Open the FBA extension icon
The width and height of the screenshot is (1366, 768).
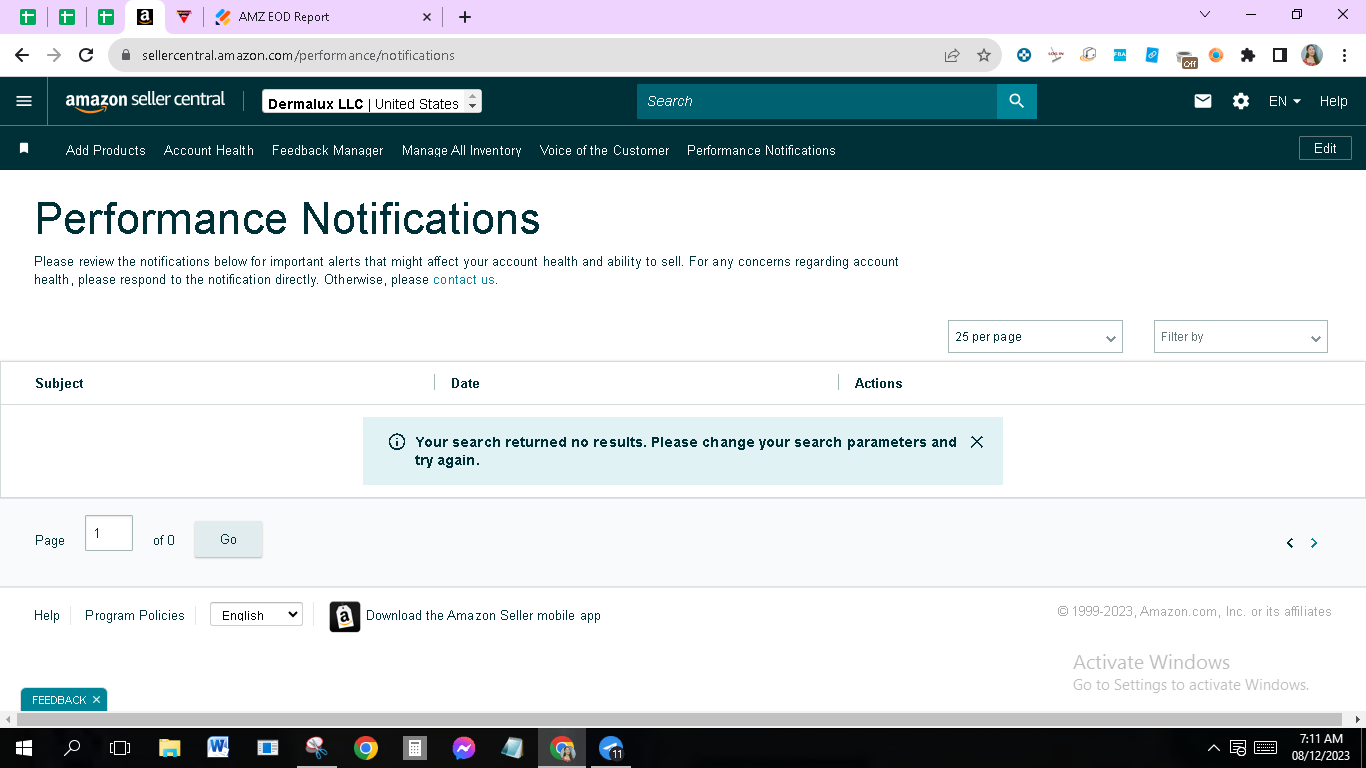click(x=1120, y=56)
